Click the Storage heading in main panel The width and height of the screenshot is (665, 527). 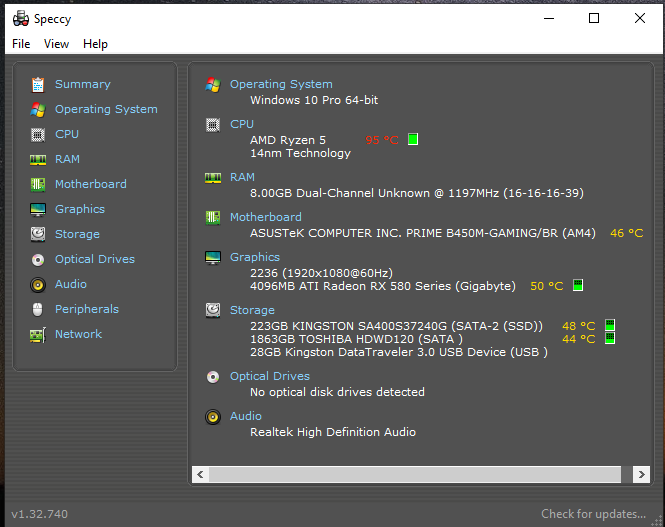[x=252, y=310]
